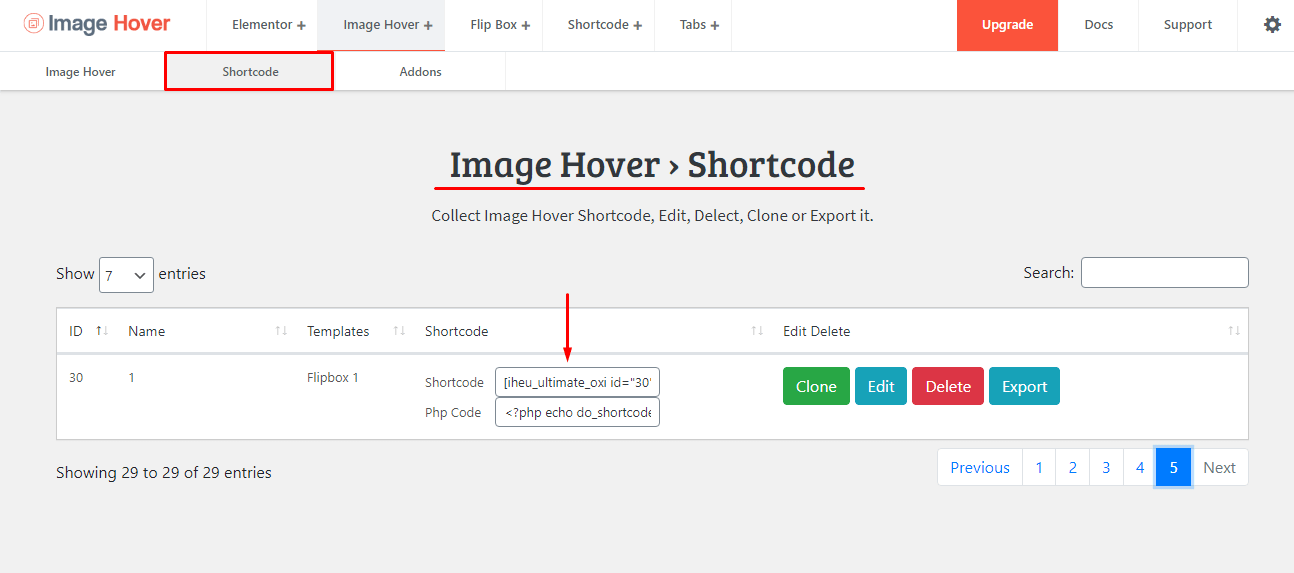The image size is (1294, 573).
Task: Switch to the Addons sub-tab
Action: coord(420,72)
